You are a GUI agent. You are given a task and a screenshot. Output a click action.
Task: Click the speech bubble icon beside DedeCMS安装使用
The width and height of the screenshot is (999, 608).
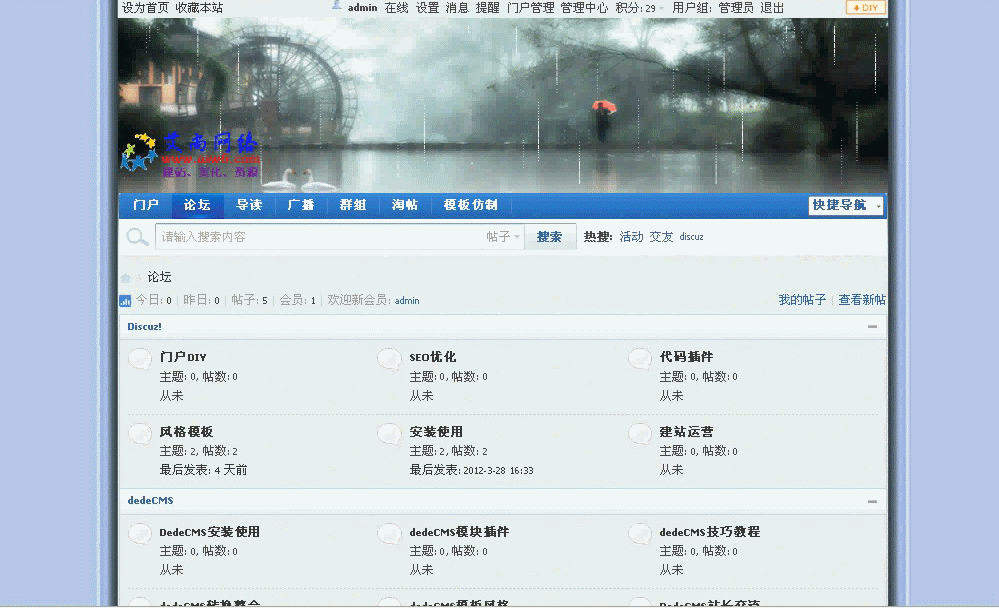[140, 534]
